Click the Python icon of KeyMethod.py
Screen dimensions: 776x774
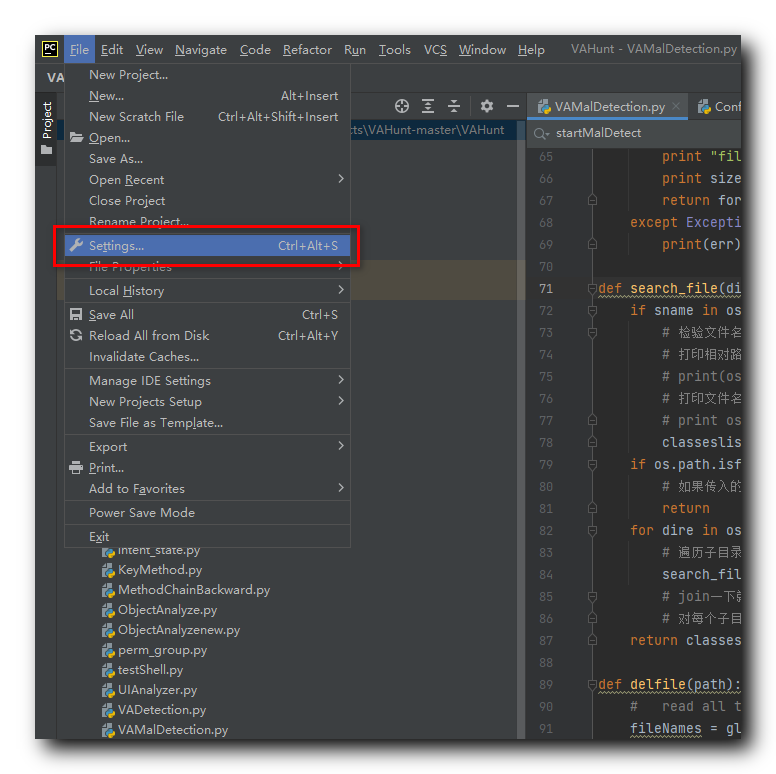pos(108,571)
